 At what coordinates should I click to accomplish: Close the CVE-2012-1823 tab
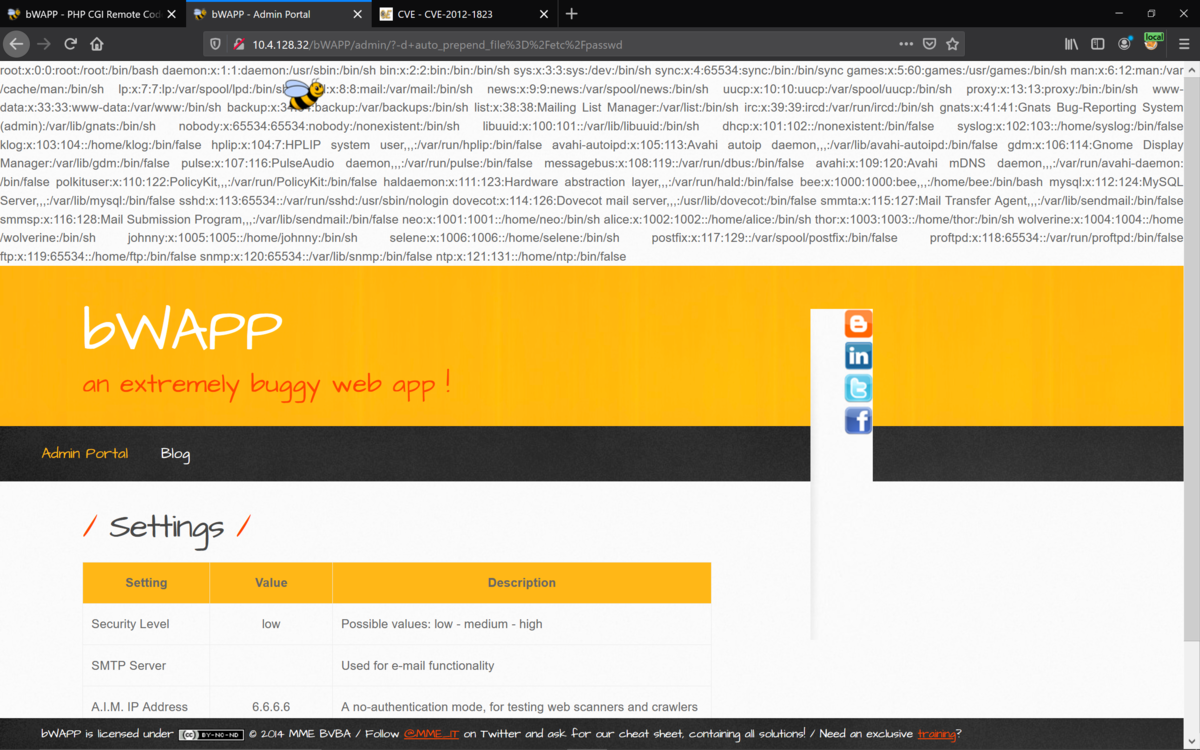[542, 14]
